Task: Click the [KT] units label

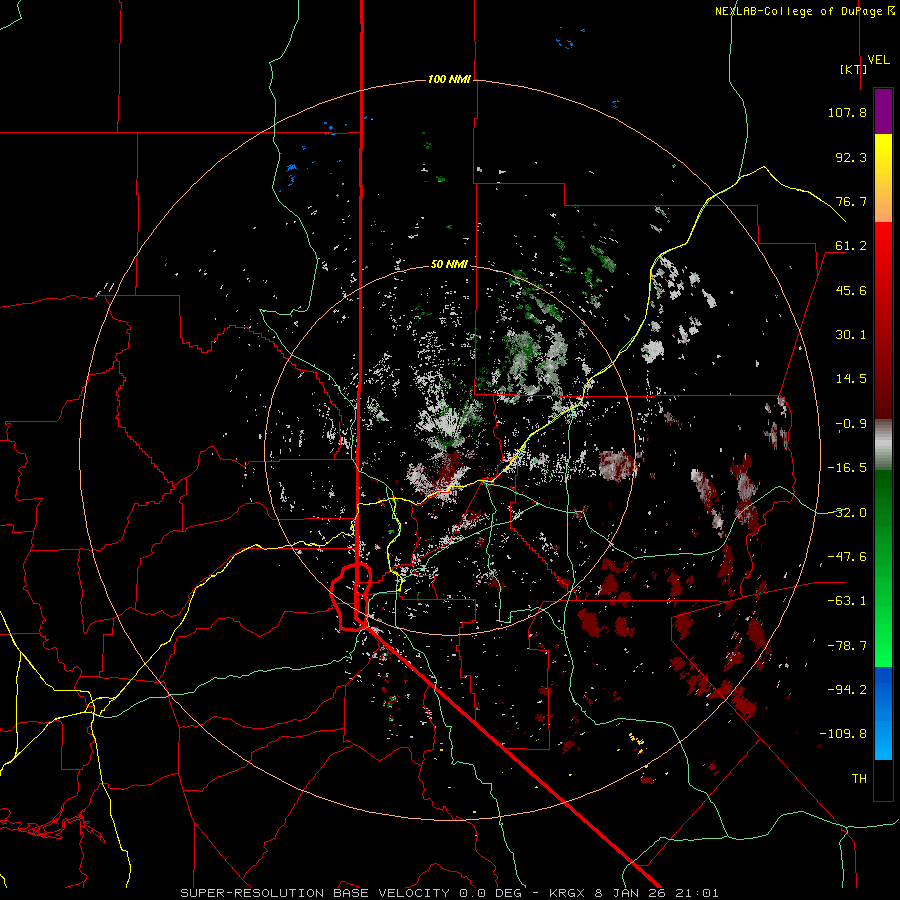Action: point(854,69)
